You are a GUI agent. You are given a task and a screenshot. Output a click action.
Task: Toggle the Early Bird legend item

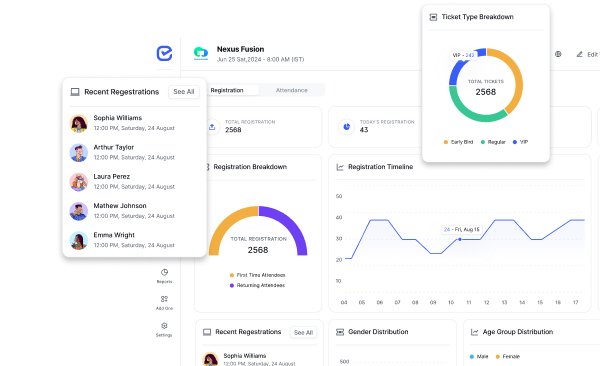point(458,142)
